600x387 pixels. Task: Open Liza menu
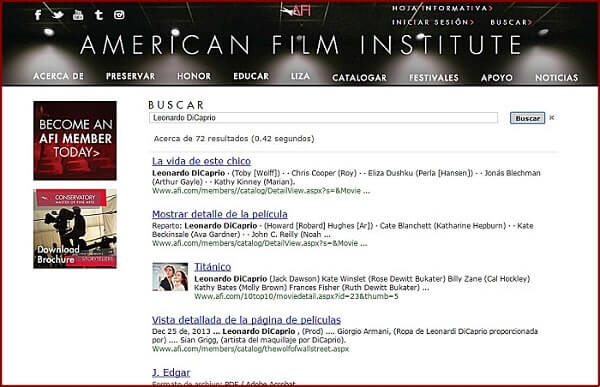tap(300, 76)
